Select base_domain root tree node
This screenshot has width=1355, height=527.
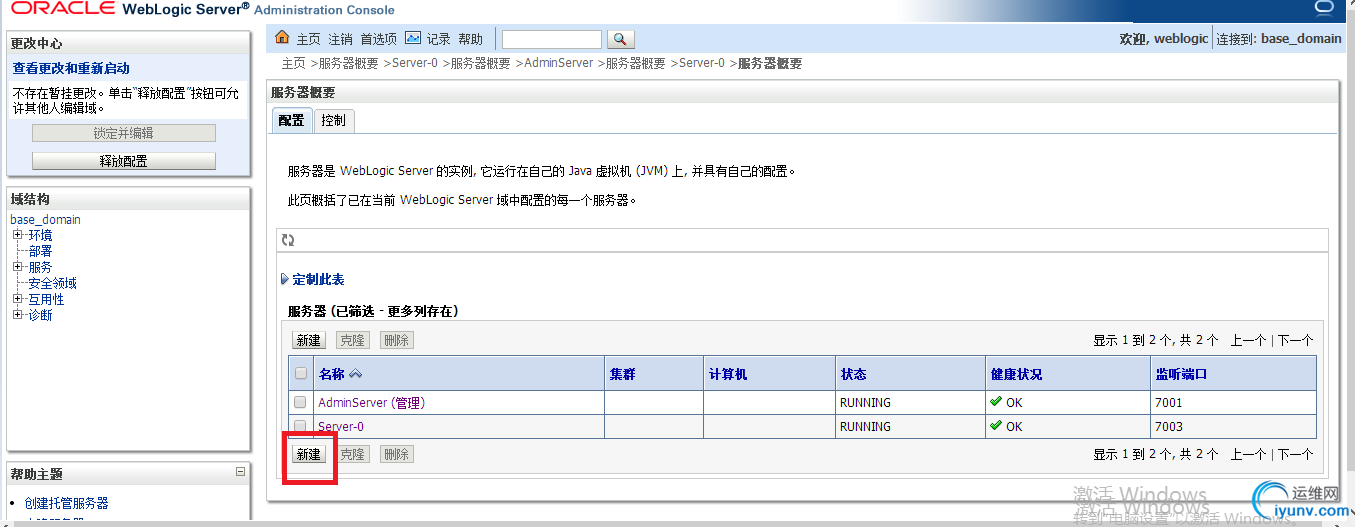click(x=45, y=219)
